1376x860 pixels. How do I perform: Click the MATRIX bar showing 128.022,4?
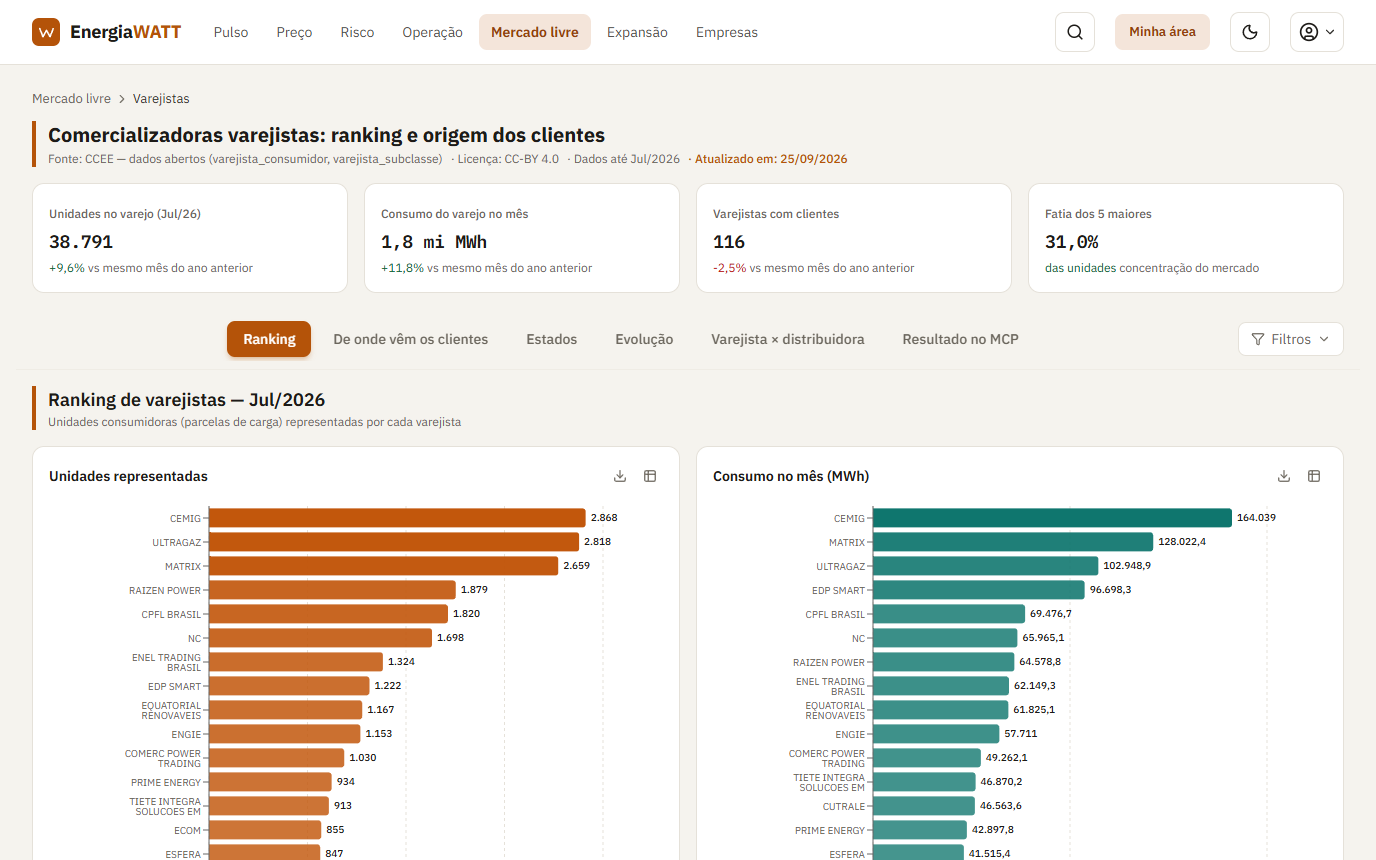tap(1013, 542)
